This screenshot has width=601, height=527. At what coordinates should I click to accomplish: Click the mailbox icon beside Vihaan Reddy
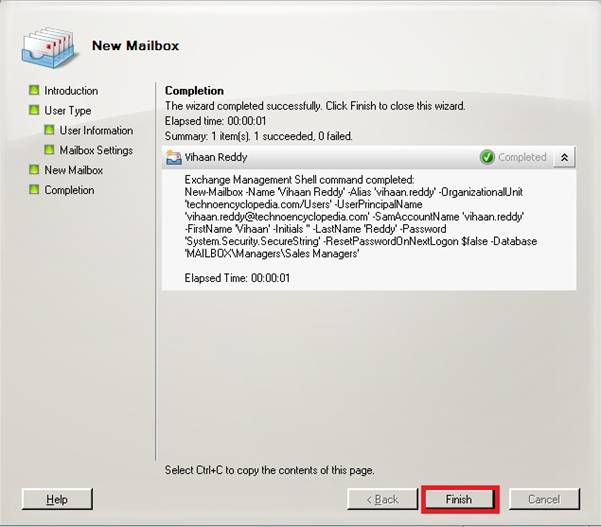click(174, 158)
